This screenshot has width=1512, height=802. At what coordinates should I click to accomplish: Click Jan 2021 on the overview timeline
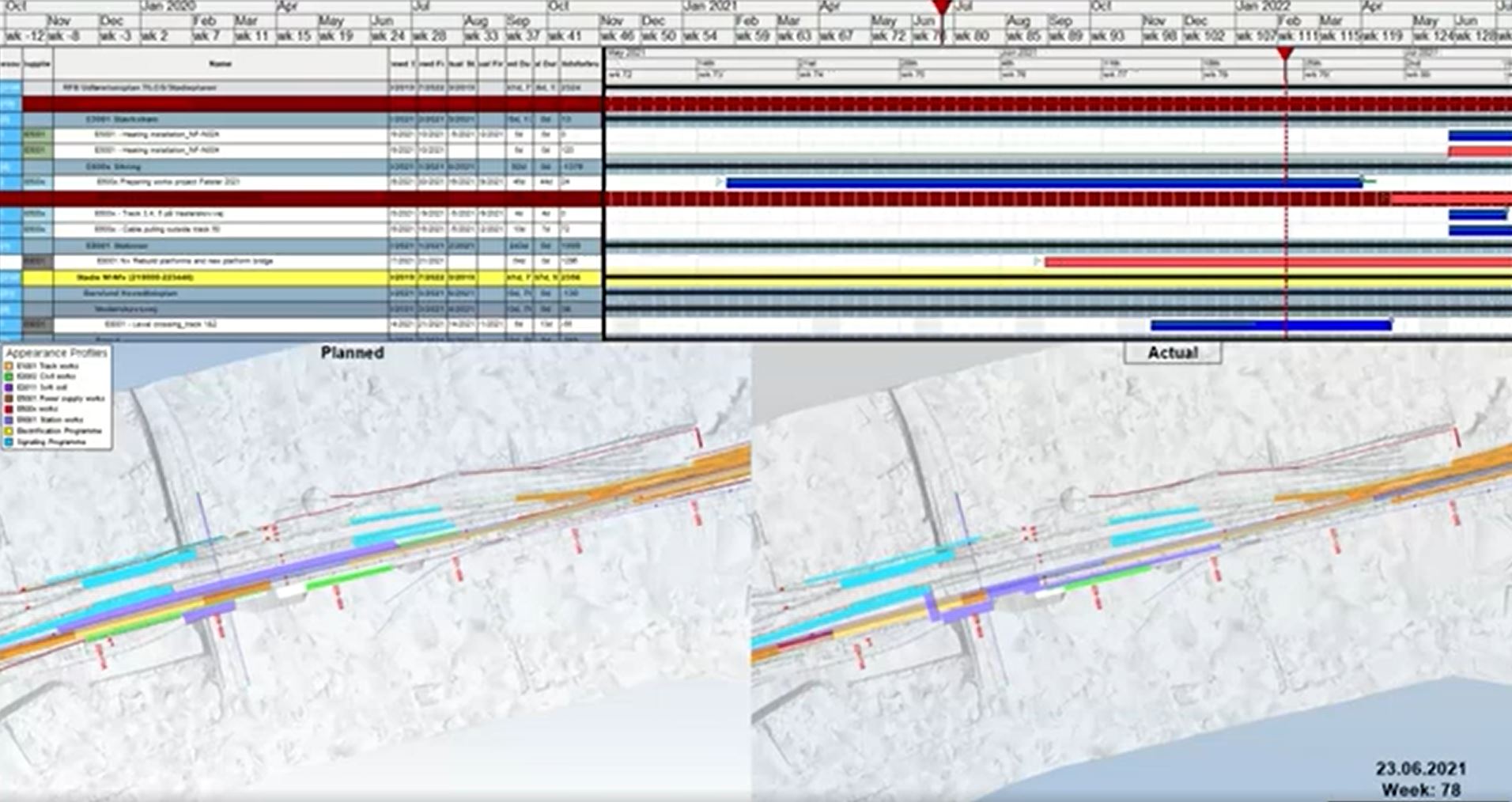710,6
